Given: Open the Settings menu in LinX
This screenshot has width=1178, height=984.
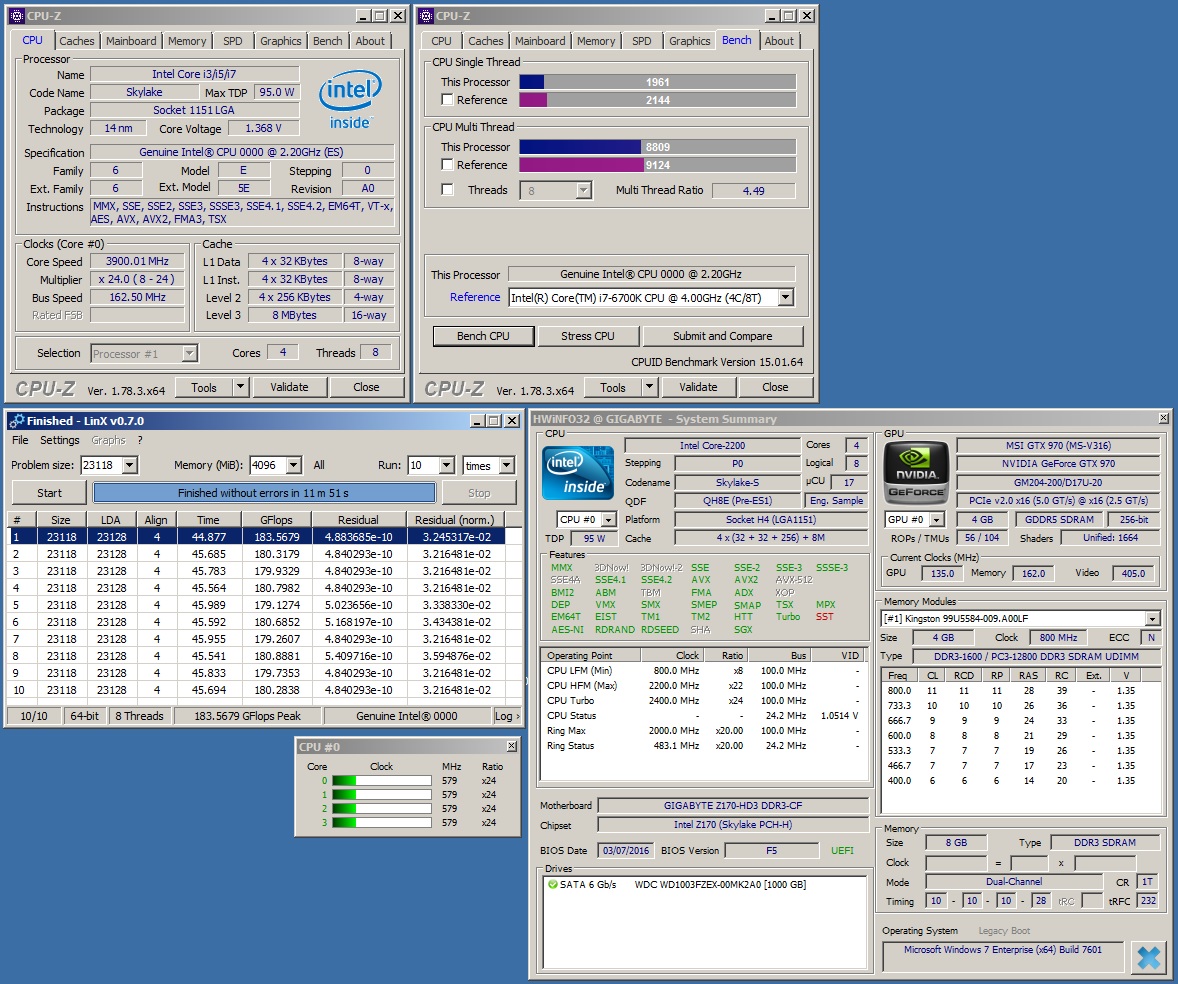Looking at the screenshot, I should (59, 440).
